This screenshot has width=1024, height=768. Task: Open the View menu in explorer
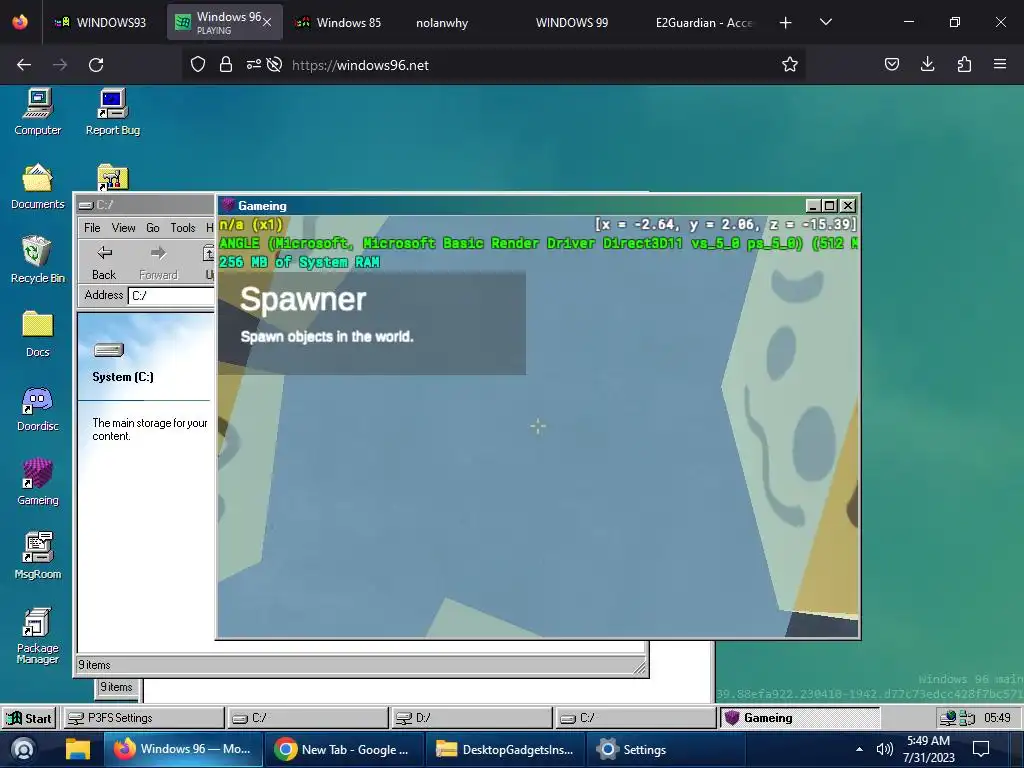[x=123, y=228]
